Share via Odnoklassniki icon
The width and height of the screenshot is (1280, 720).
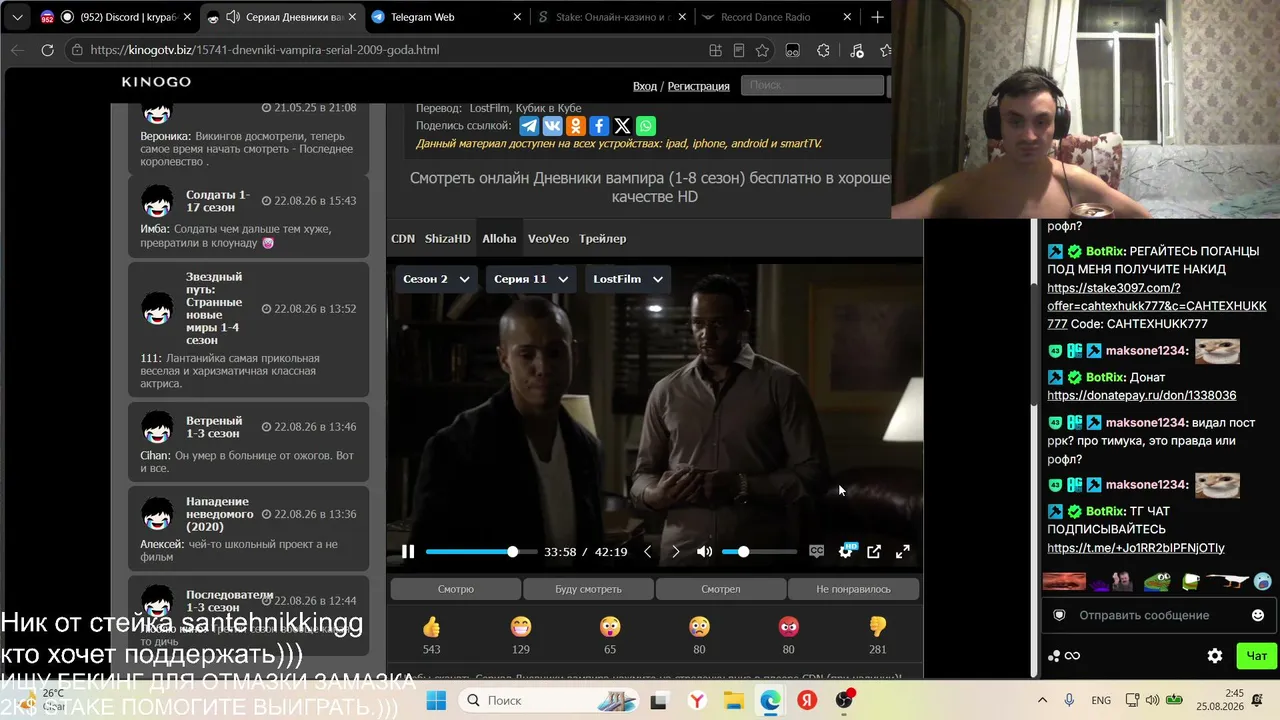point(575,126)
